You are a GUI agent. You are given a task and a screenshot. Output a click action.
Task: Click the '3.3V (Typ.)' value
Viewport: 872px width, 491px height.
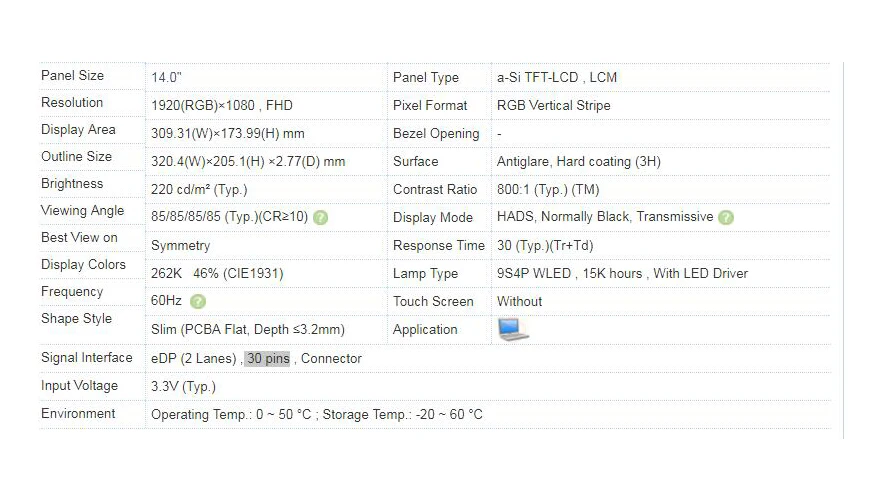point(184,386)
